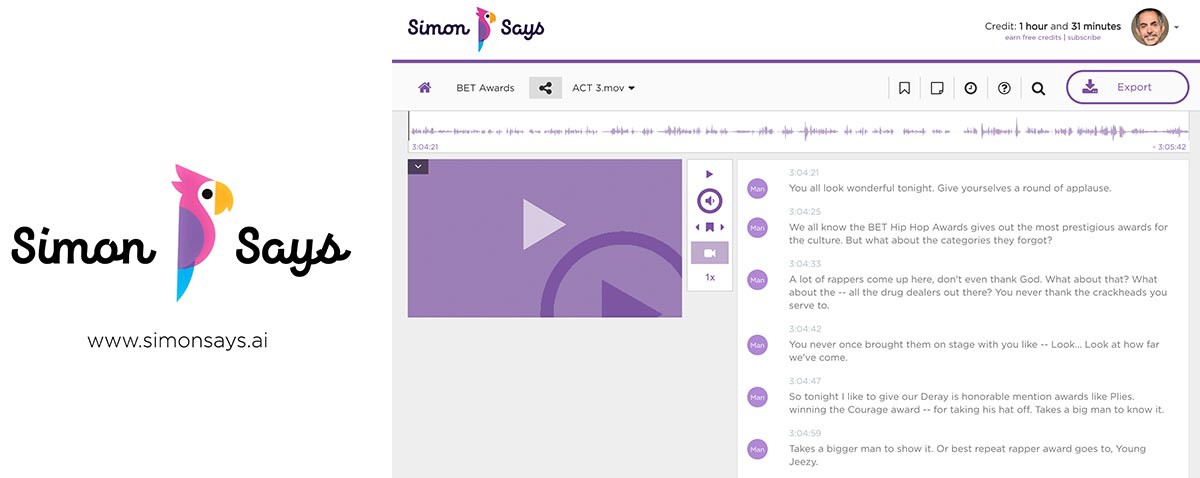The image size is (1200, 478).
Task: Click the 3:04:59 transcript timestamp
Action: (x=804, y=433)
